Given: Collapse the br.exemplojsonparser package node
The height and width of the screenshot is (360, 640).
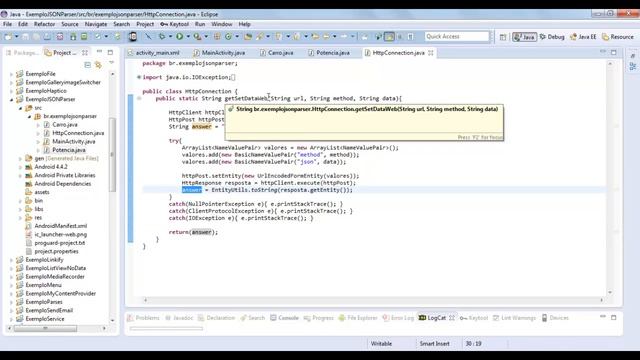Looking at the screenshot, I should point(29,116).
